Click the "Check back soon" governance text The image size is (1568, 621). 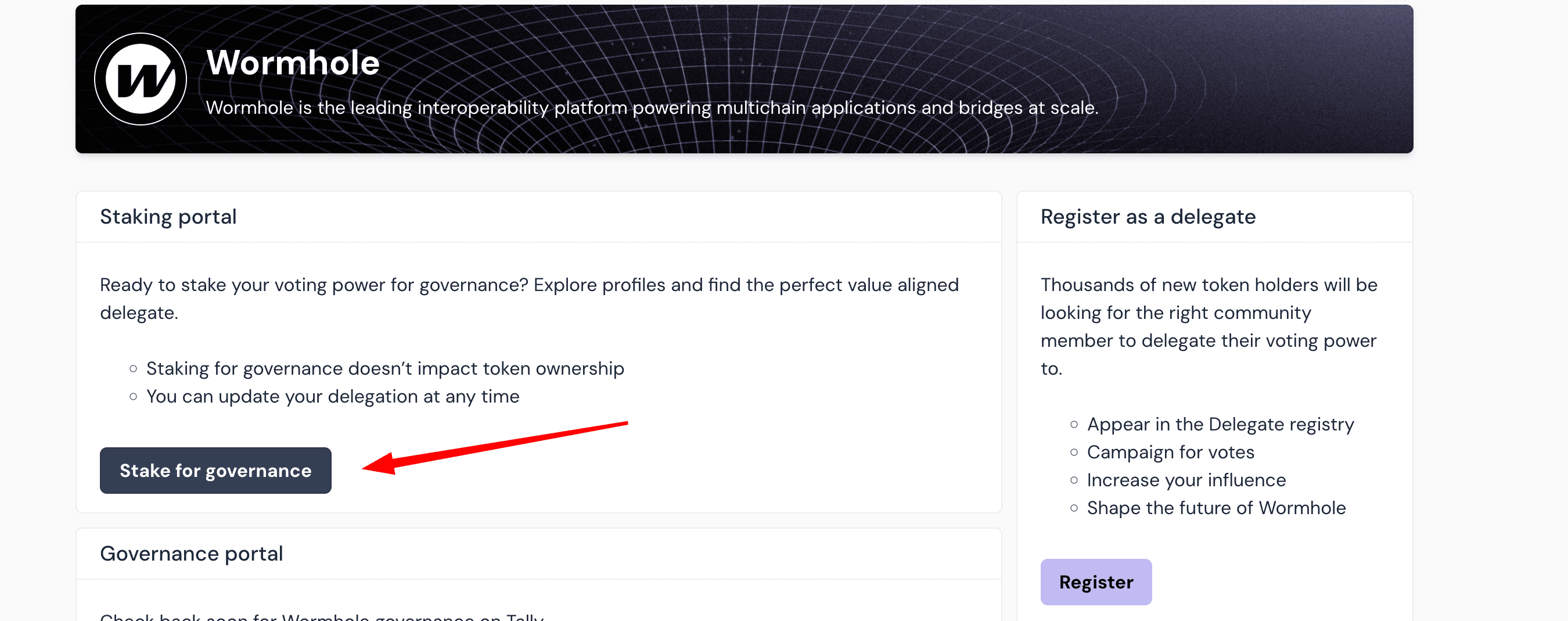coord(321,616)
